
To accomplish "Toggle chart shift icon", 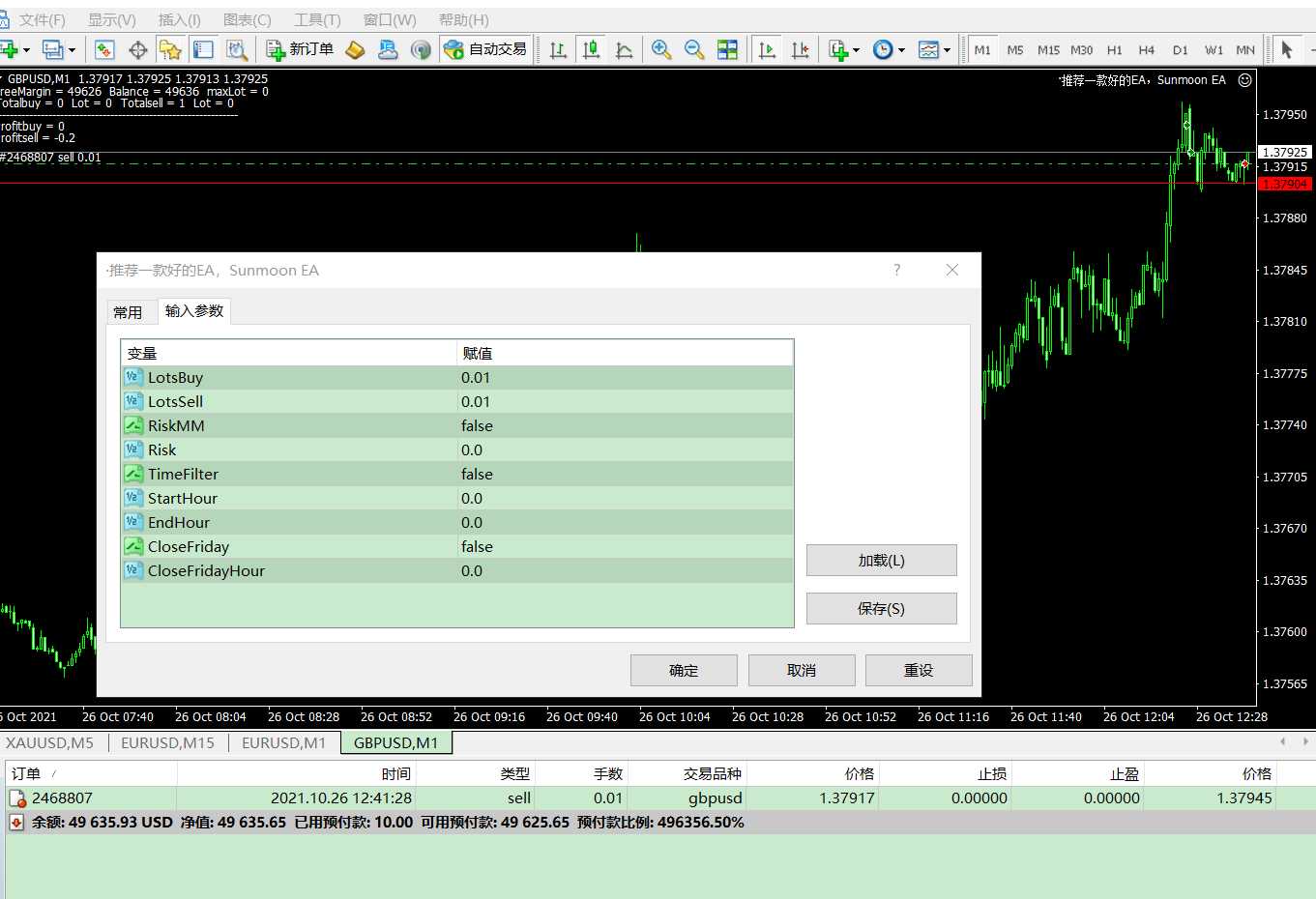I will [x=801, y=49].
